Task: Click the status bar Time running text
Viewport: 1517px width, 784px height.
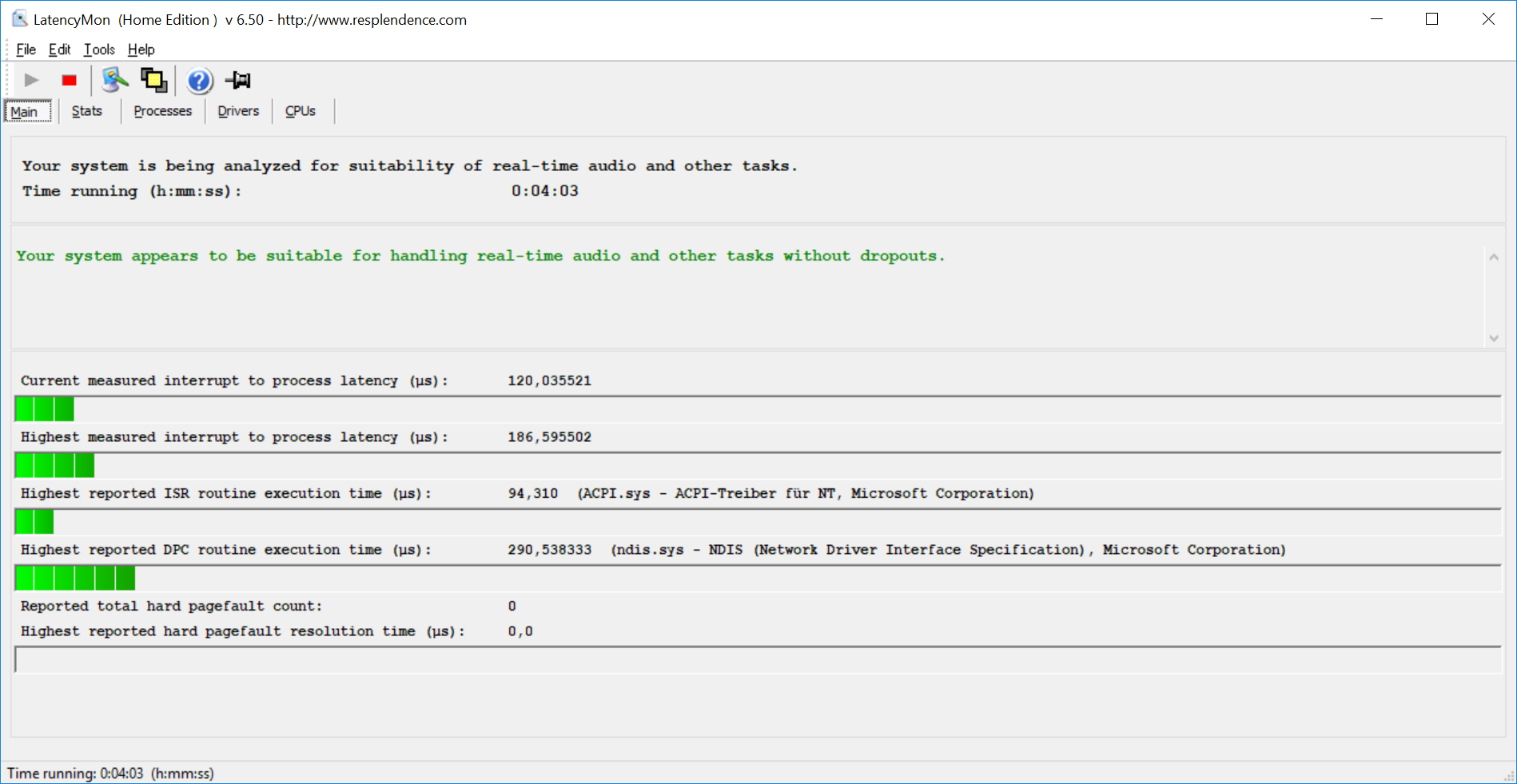Action: pos(110,774)
